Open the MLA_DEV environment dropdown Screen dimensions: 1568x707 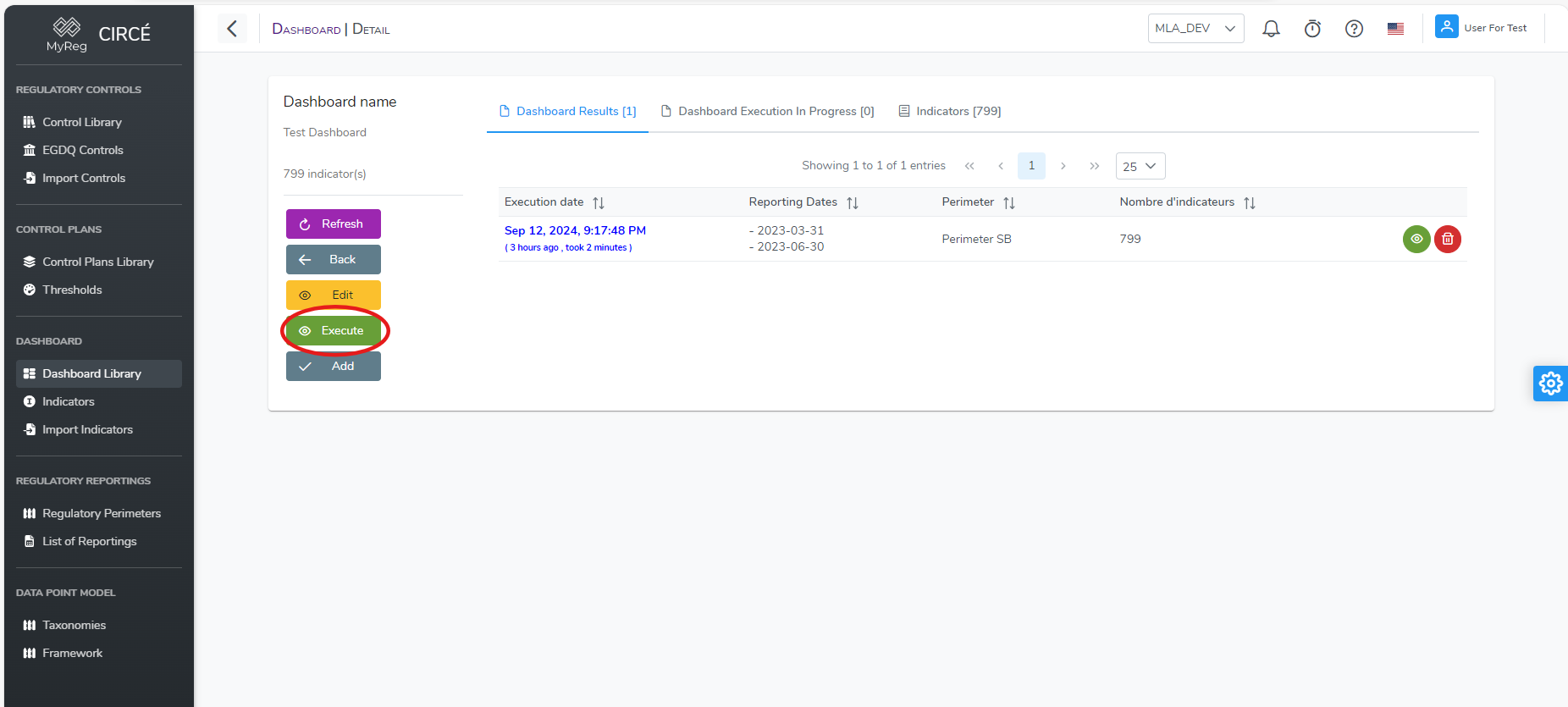point(1195,28)
